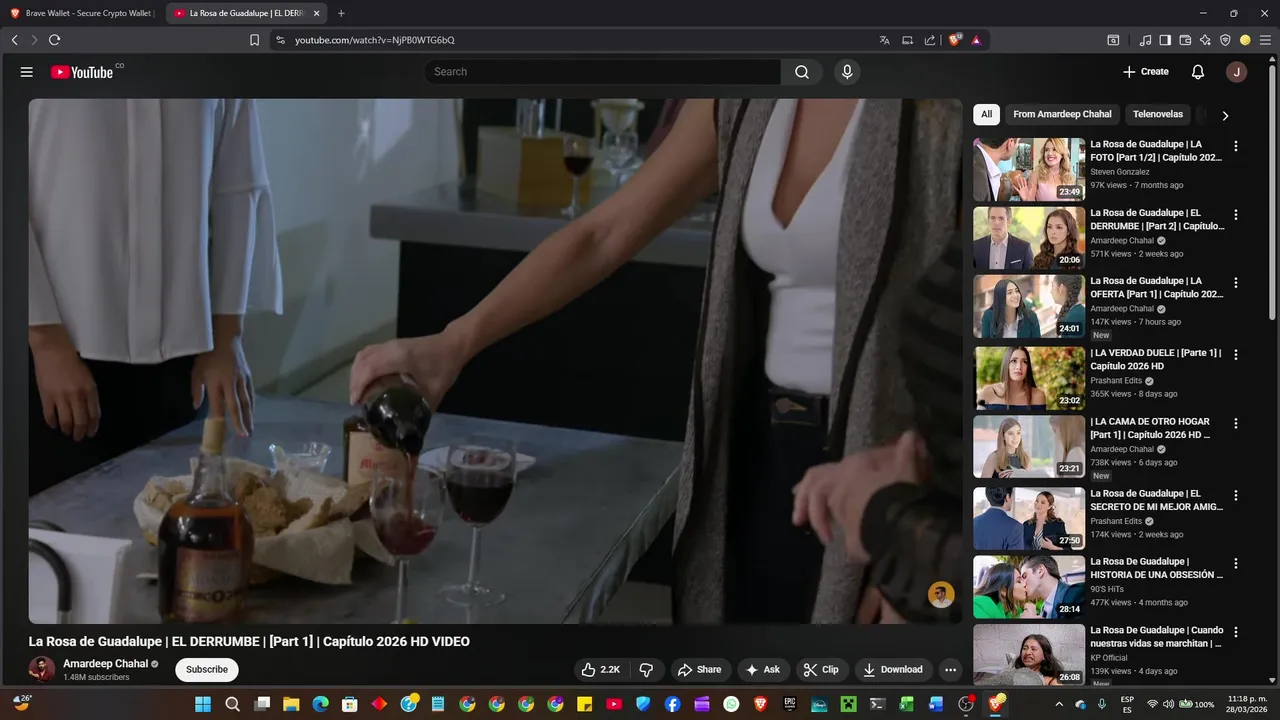Image resolution: width=1280 pixels, height=720 pixels.
Task: Open options for LA FOTO video
Action: tap(1235, 146)
